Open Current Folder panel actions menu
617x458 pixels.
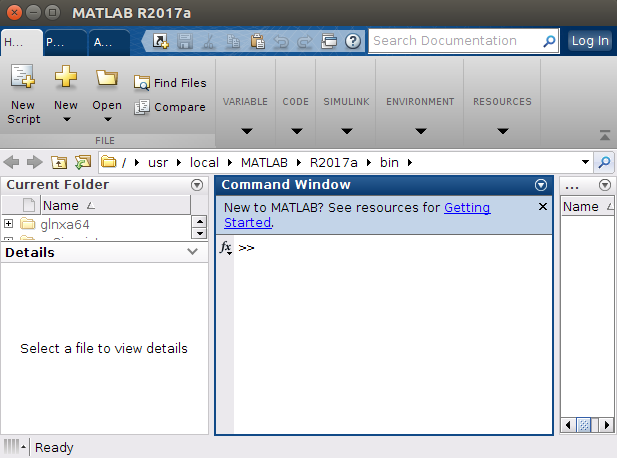click(x=197, y=185)
